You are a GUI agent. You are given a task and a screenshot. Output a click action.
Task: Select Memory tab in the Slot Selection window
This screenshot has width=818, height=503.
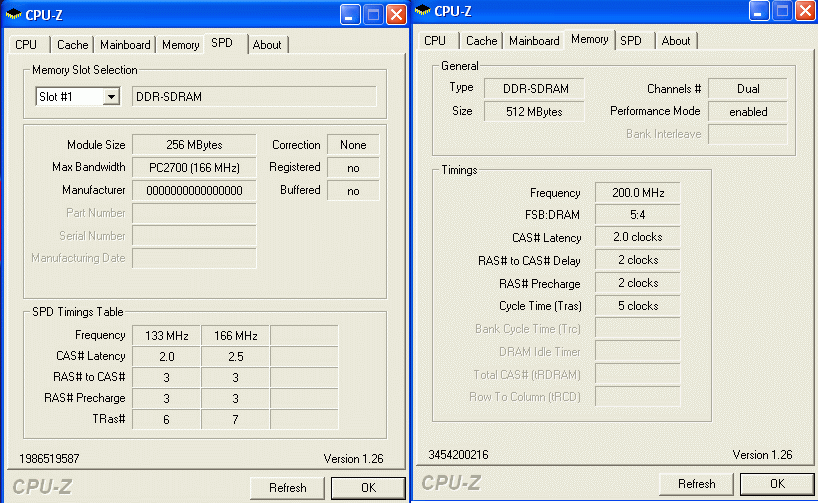180,45
